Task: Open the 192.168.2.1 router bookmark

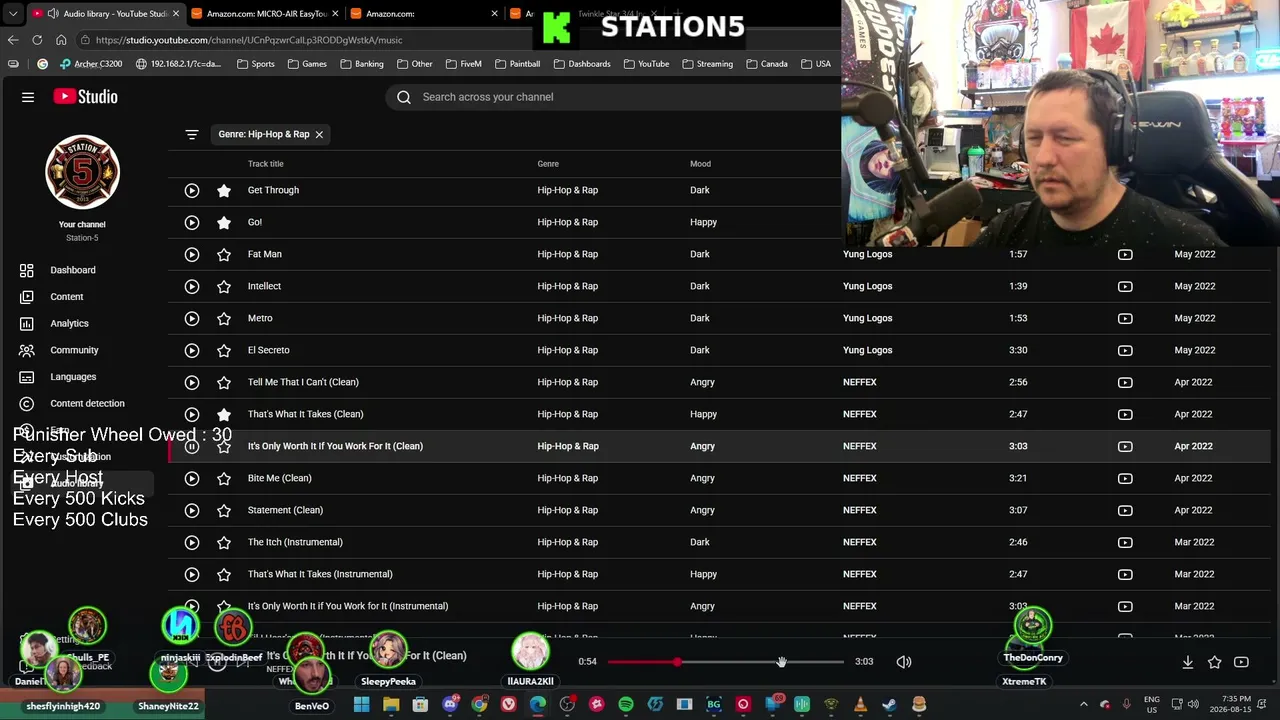Action: point(178,64)
